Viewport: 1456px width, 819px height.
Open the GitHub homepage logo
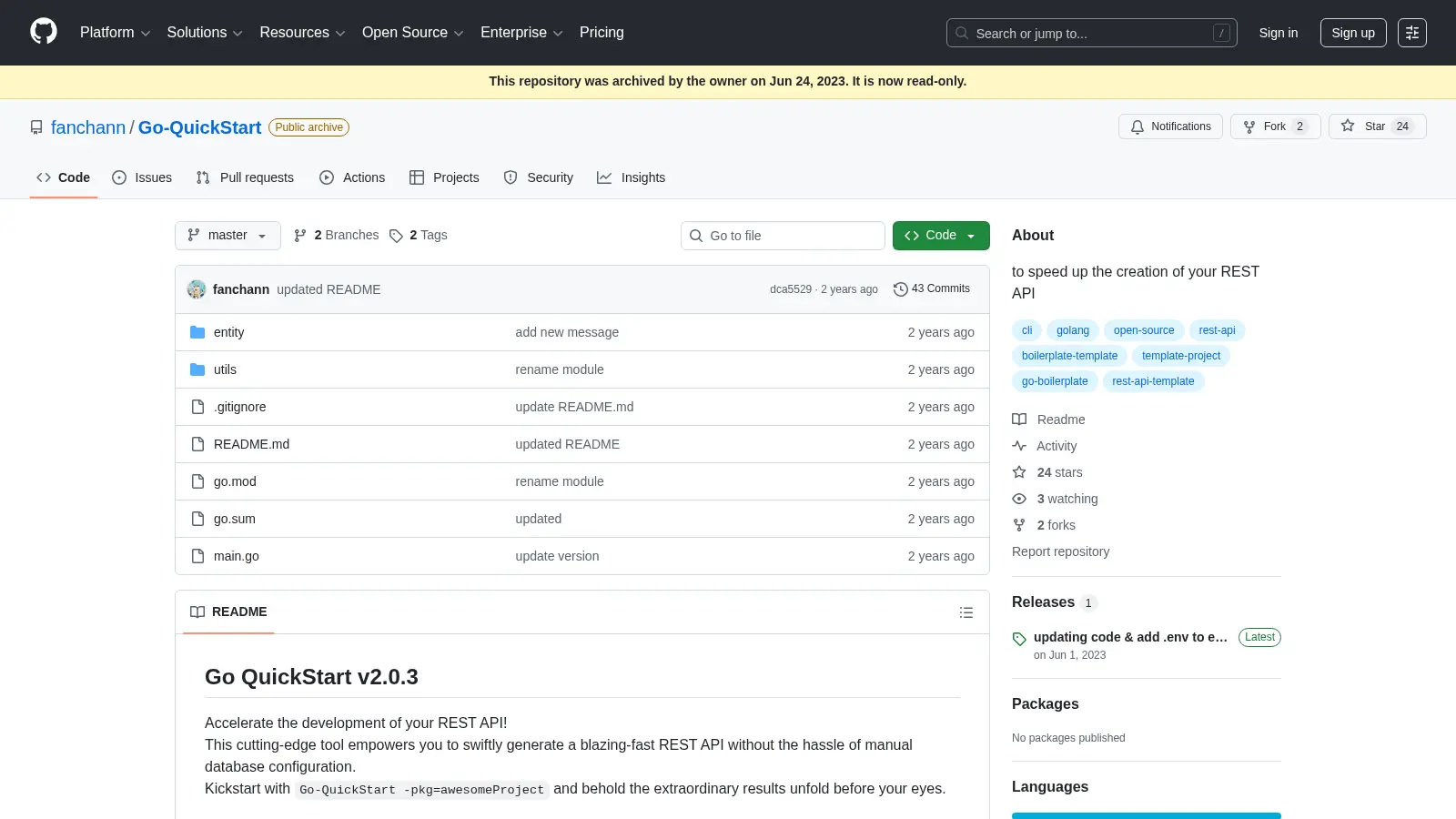tap(44, 32)
